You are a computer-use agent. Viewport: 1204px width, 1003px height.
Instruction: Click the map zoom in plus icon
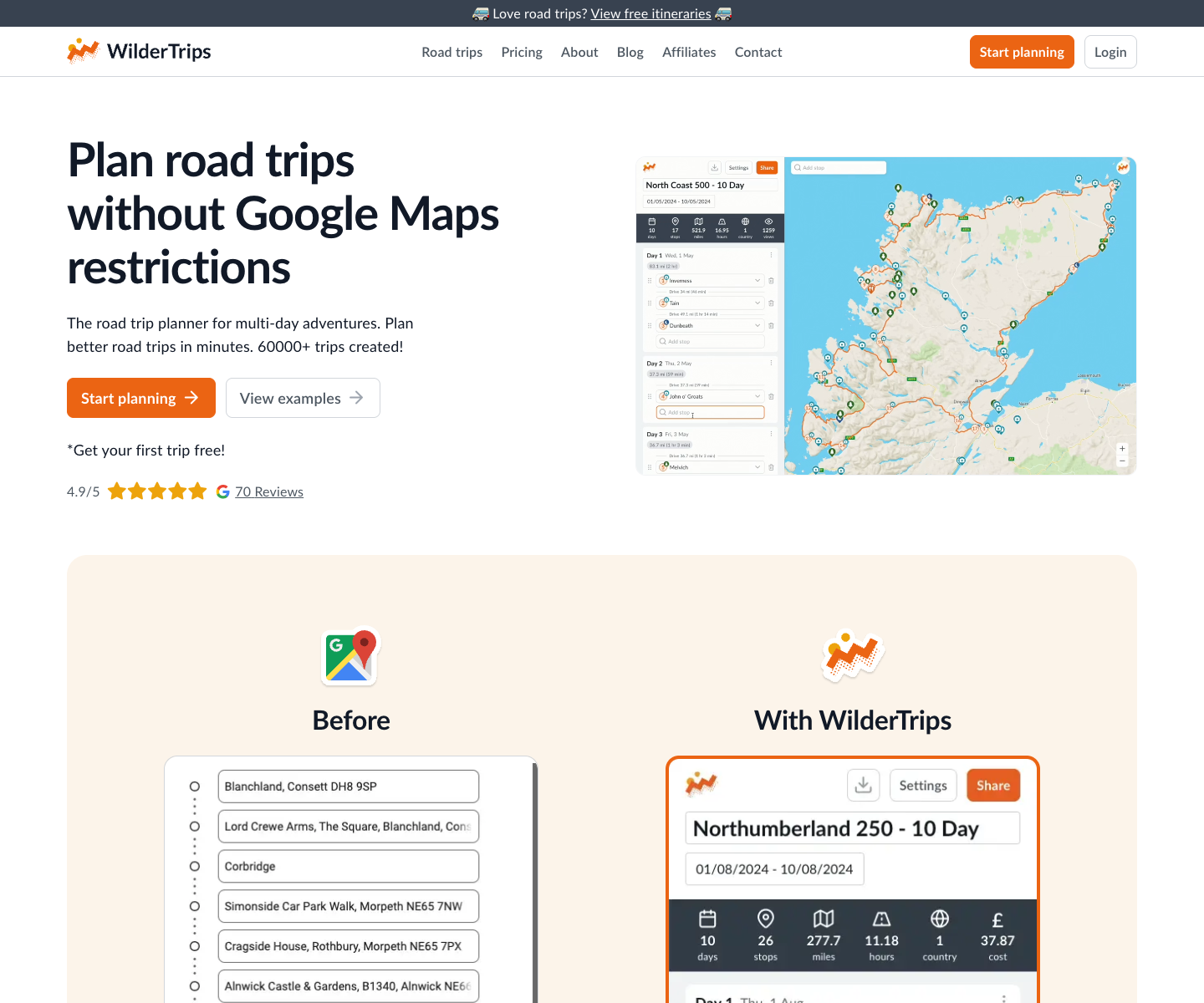(1122, 449)
